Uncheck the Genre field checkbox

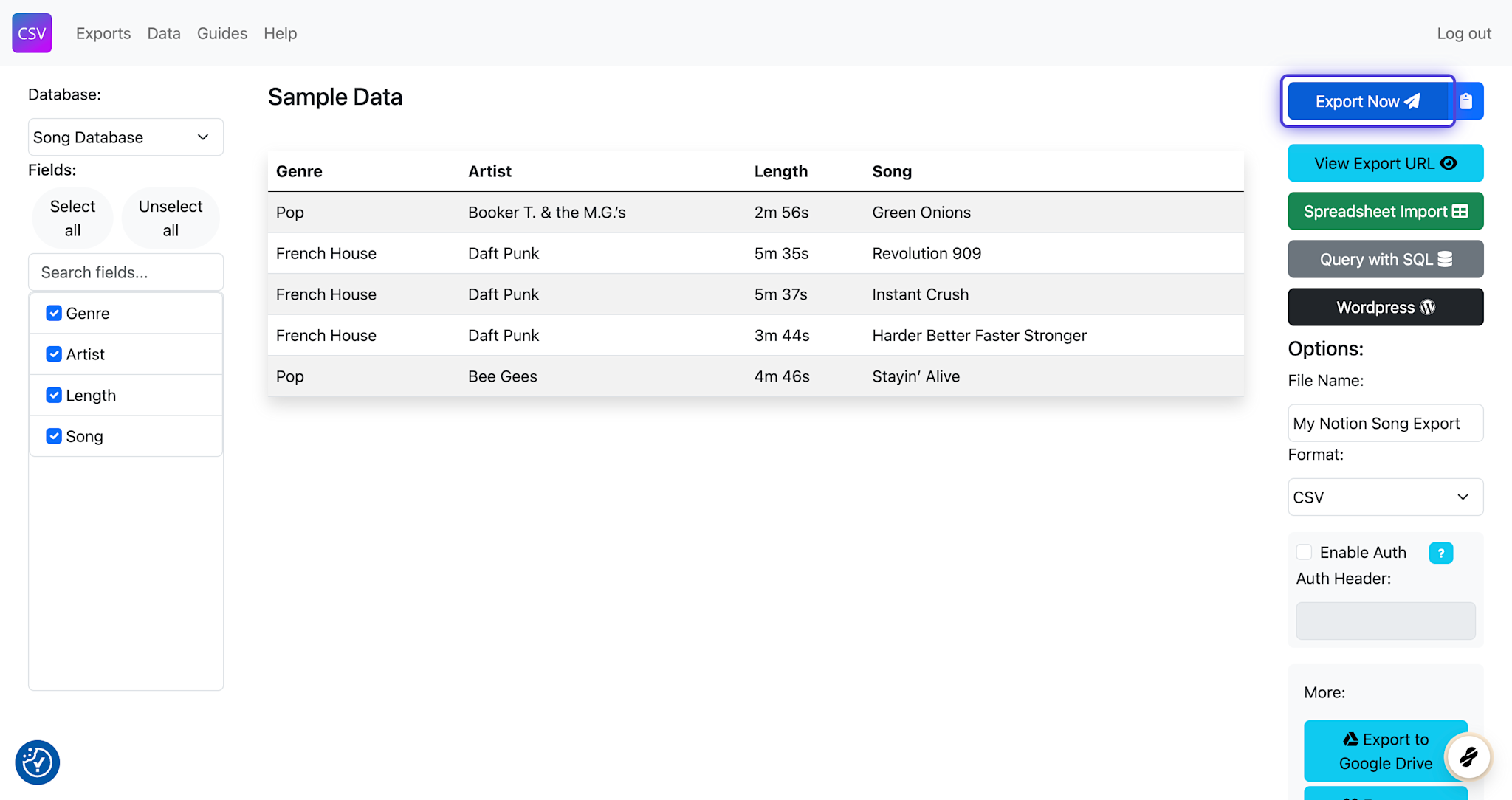pos(54,313)
